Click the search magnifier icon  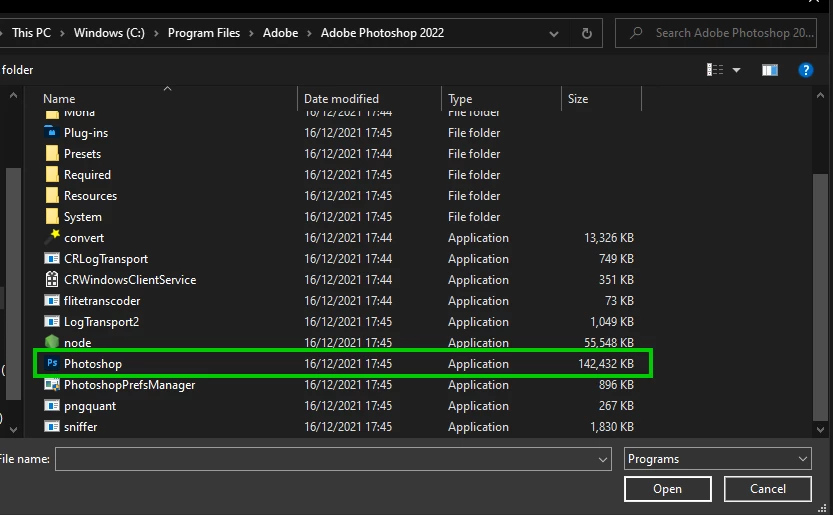(x=636, y=33)
